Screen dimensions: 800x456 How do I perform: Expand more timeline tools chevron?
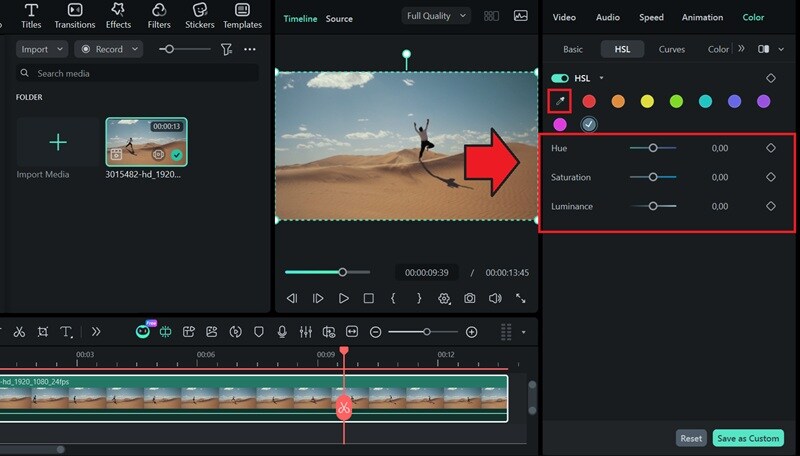(96, 332)
